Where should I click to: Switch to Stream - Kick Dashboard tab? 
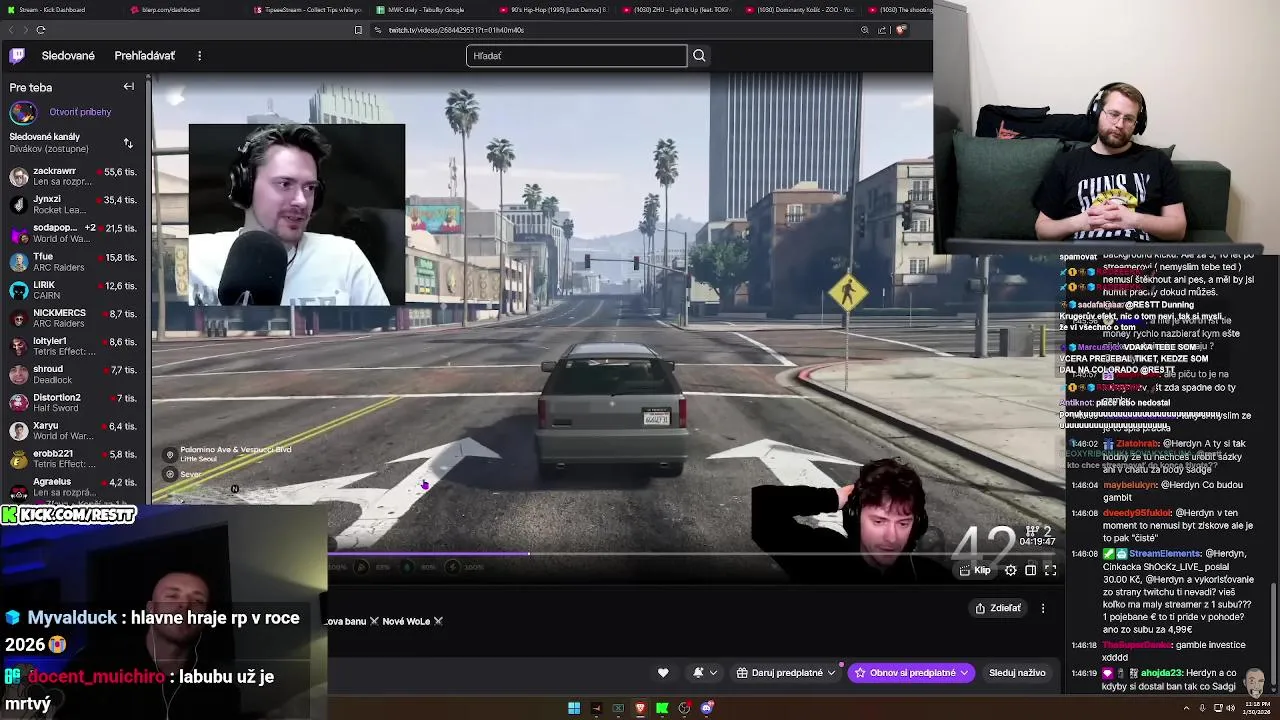pos(58,9)
